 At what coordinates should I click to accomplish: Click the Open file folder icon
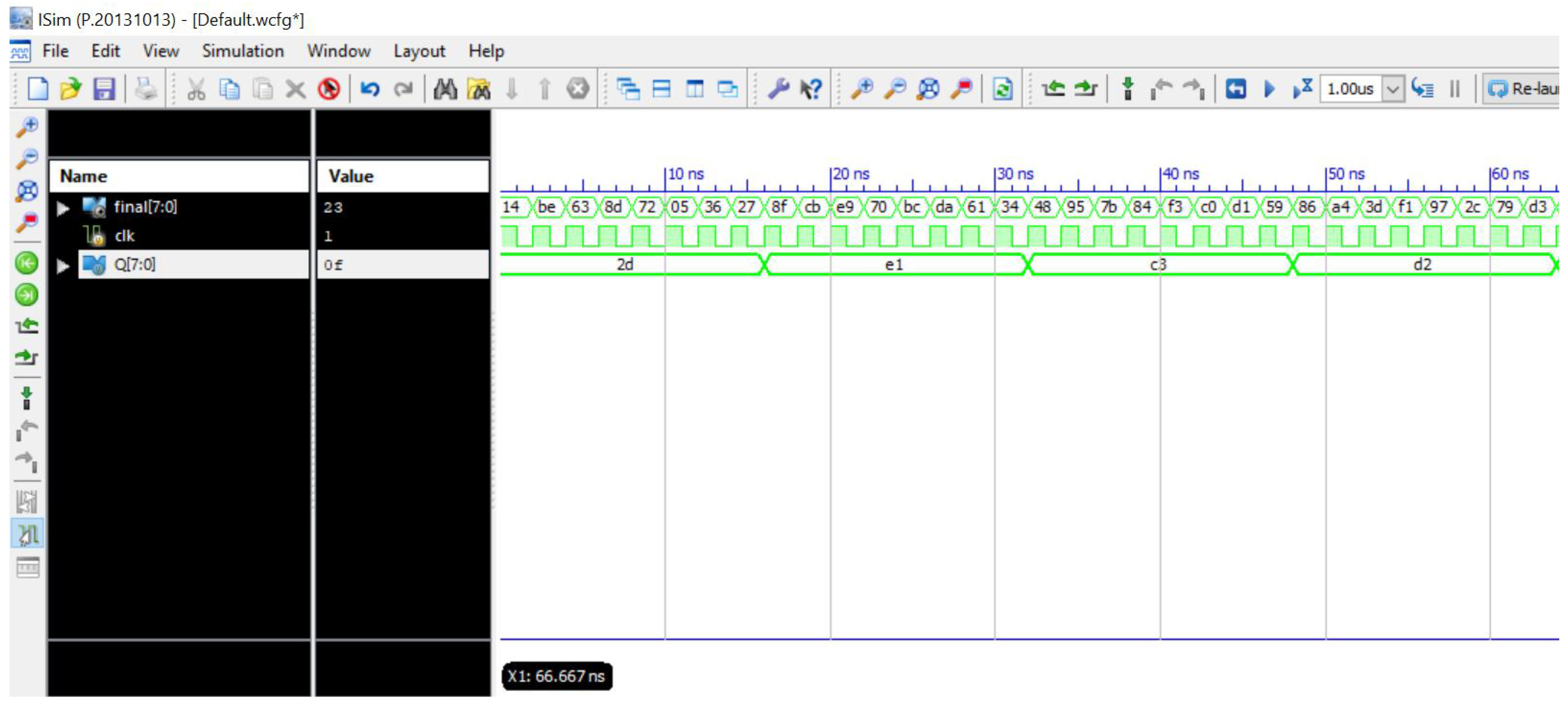[x=71, y=89]
